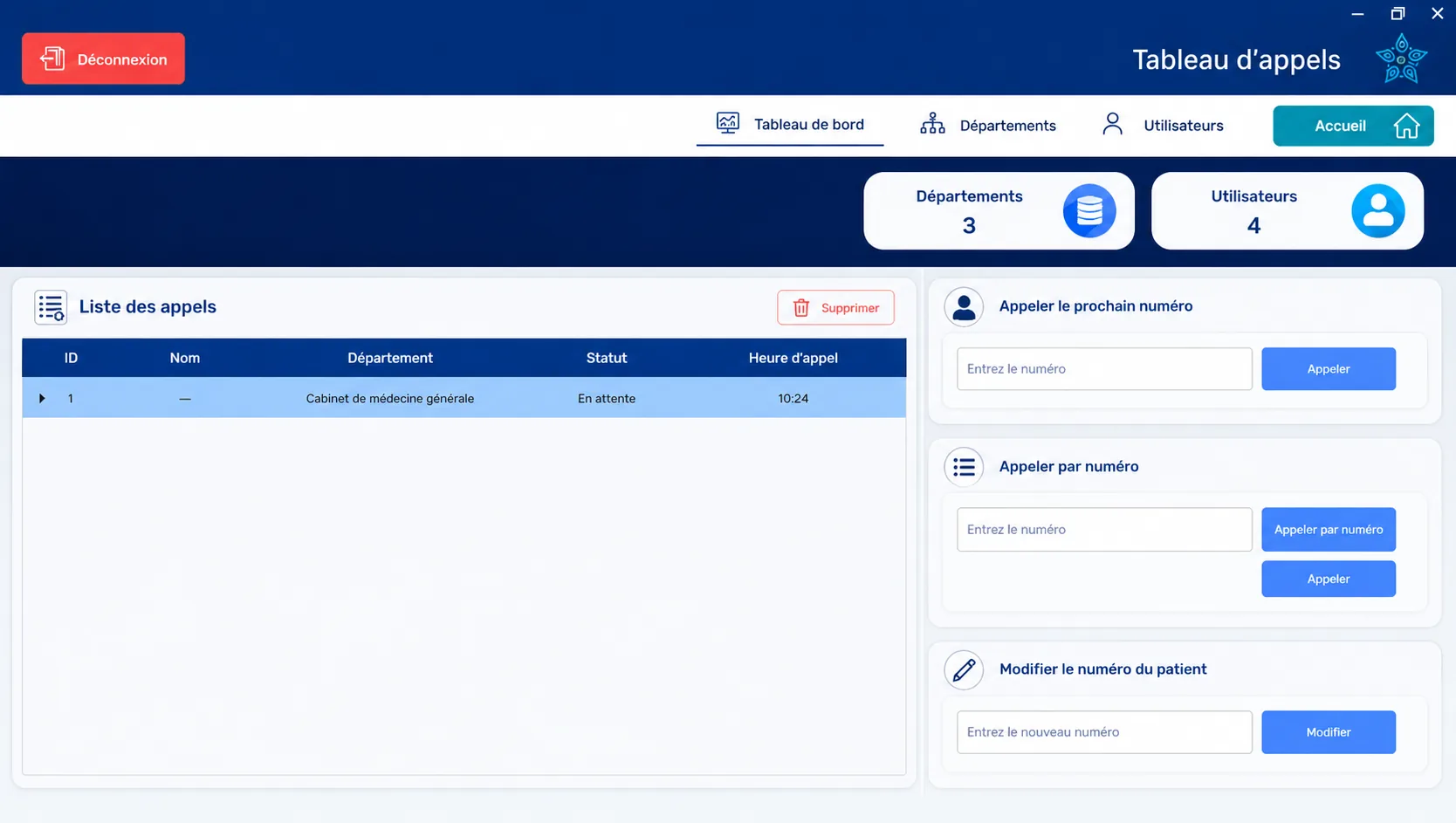Click the Supprimer delete button
Image resolution: width=1456 pixels, height=823 pixels.
tap(835, 307)
